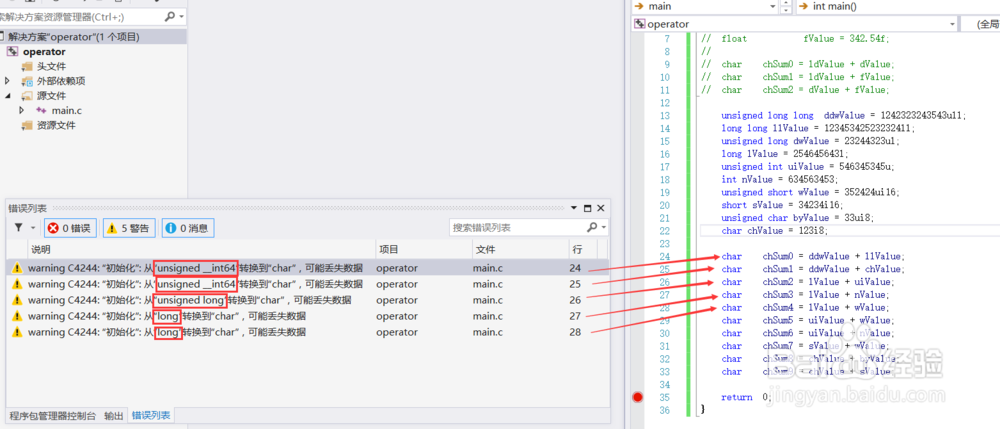Switch to the 输出 tab
The width and height of the screenshot is (1000, 429).
click(114, 416)
